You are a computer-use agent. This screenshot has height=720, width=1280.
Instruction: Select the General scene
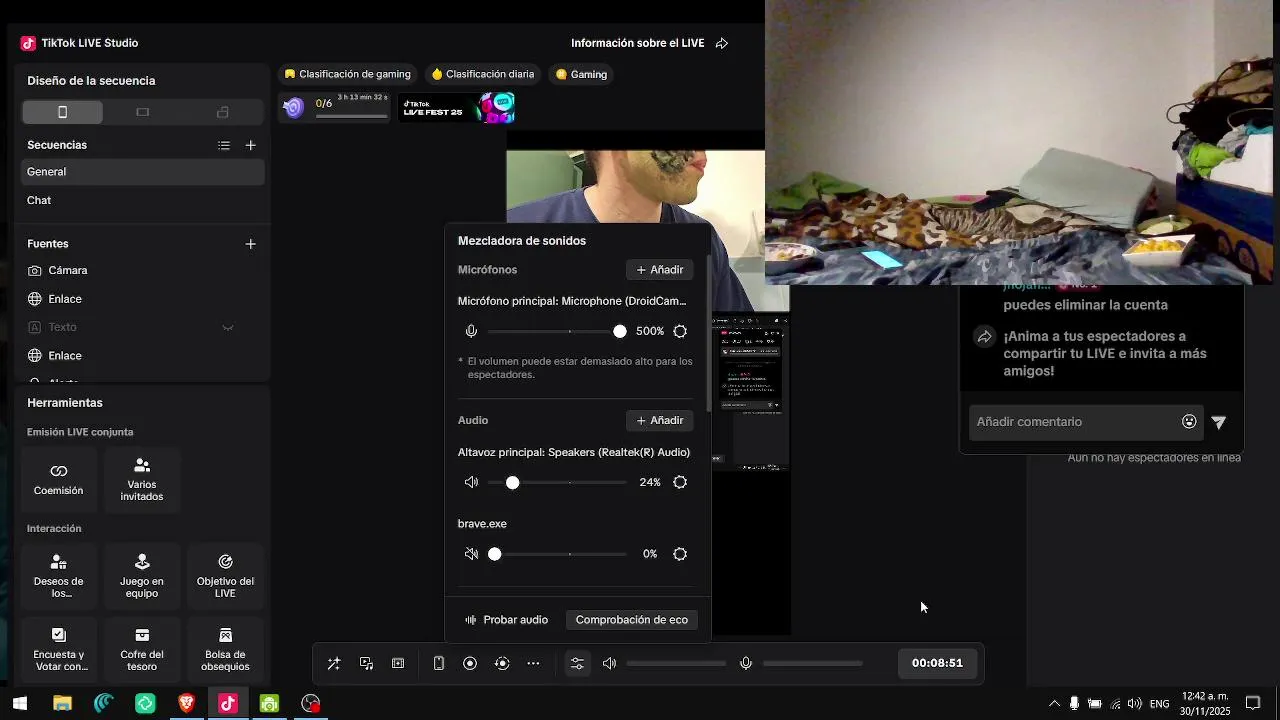[143, 172]
